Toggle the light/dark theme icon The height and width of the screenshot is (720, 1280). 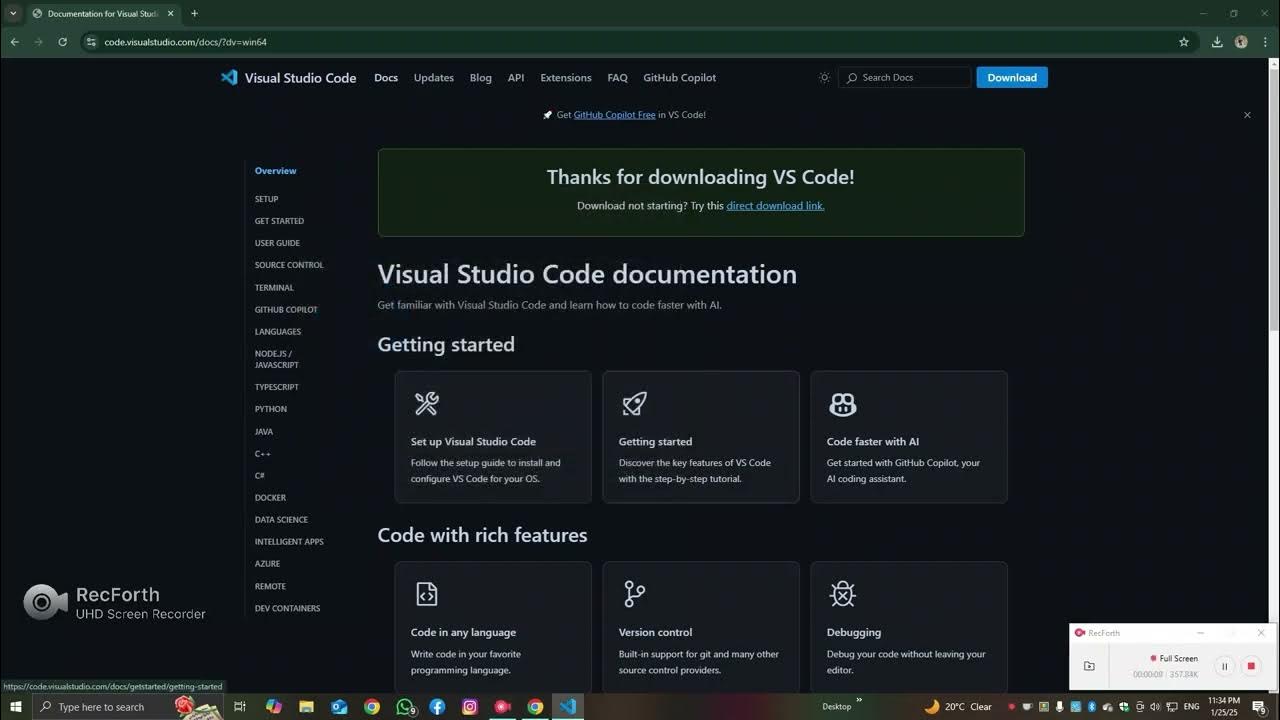(824, 78)
